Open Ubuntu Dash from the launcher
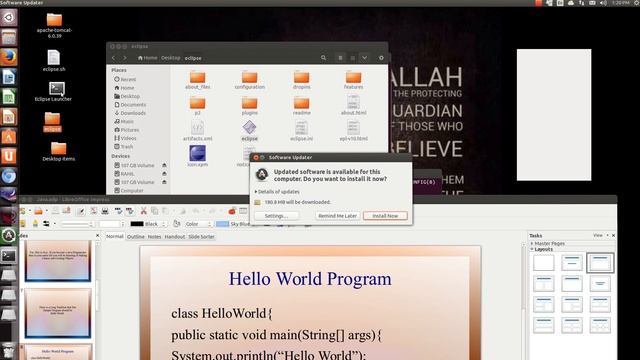640x360 pixels. (x=9, y=18)
